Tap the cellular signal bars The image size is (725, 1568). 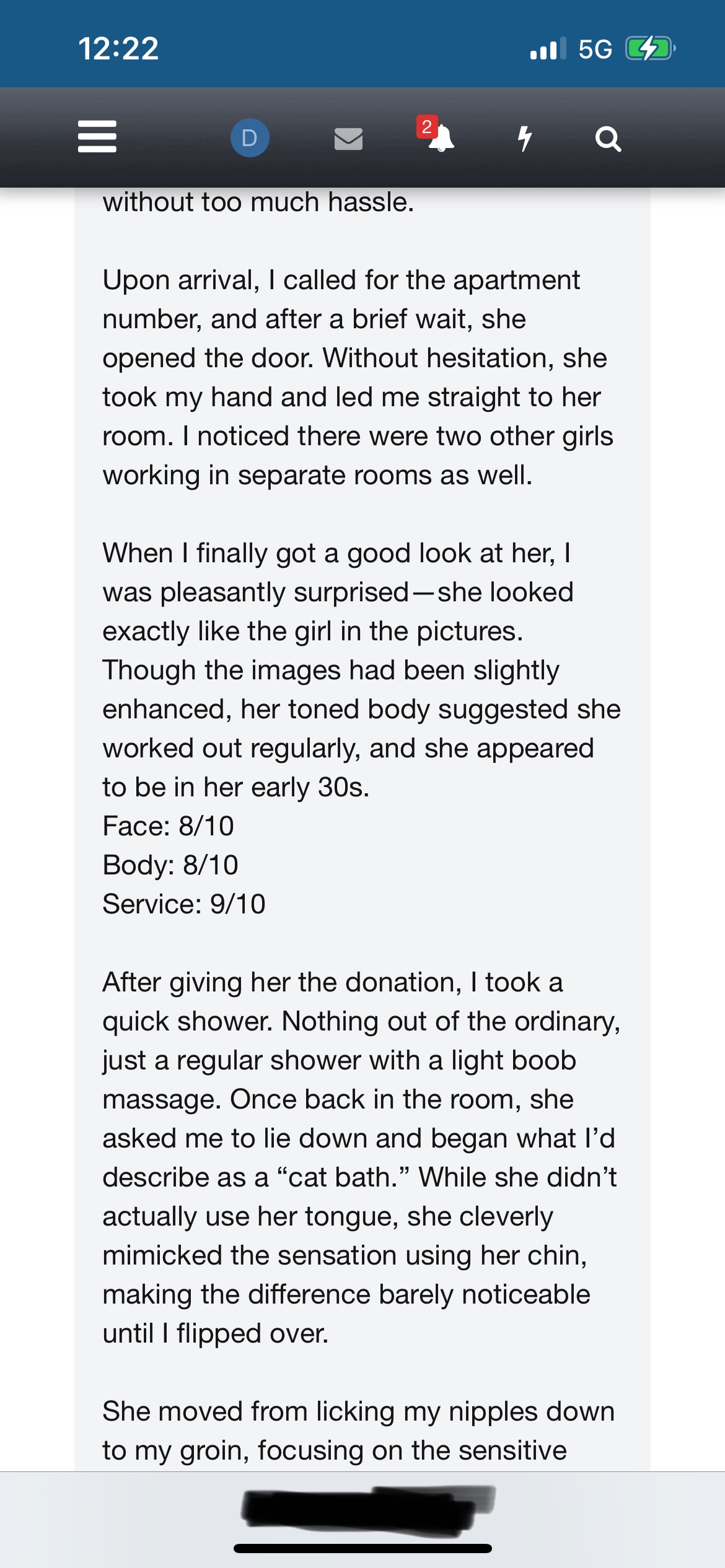pyautogui.click(x=548, y=48)
